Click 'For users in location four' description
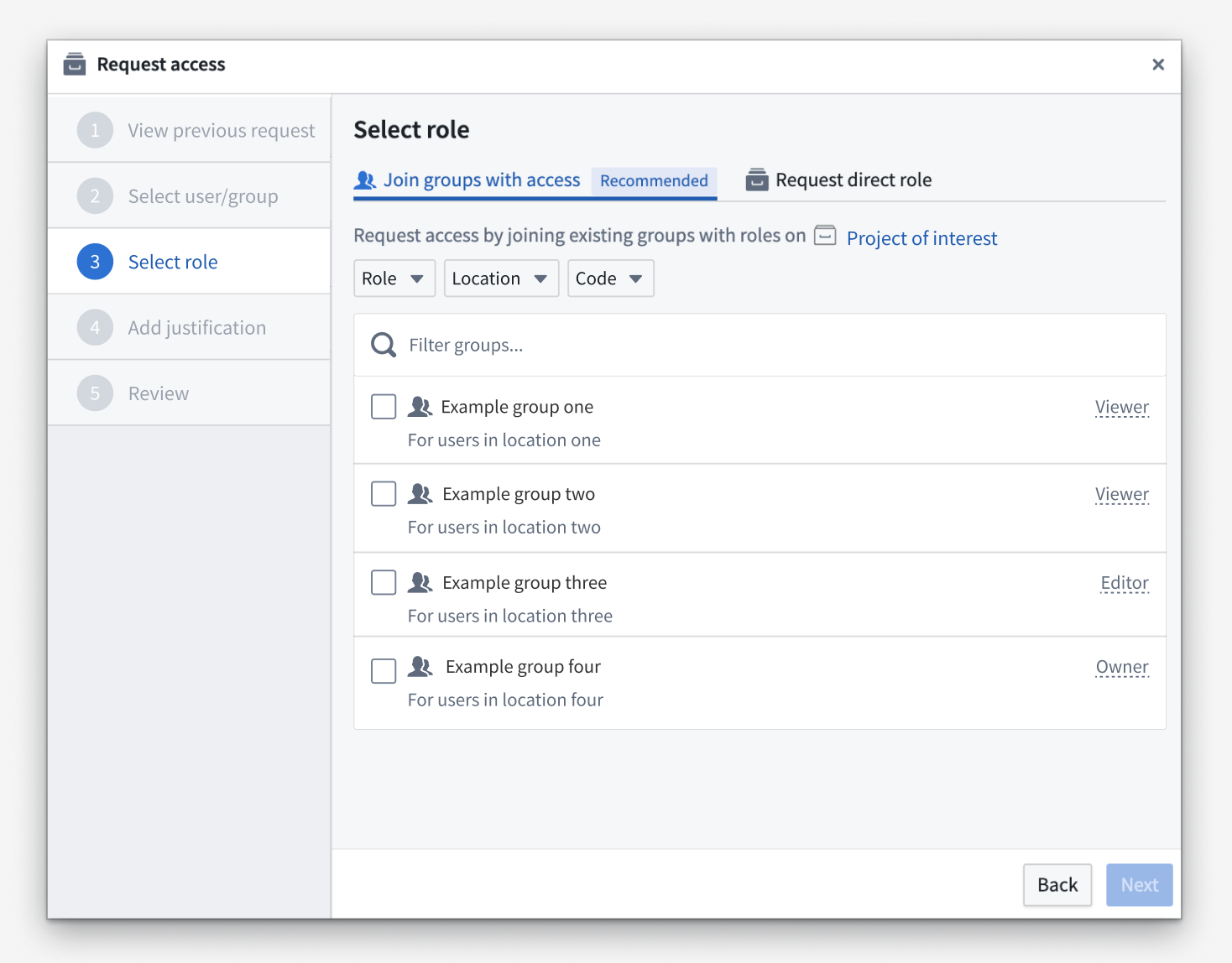 505,700
